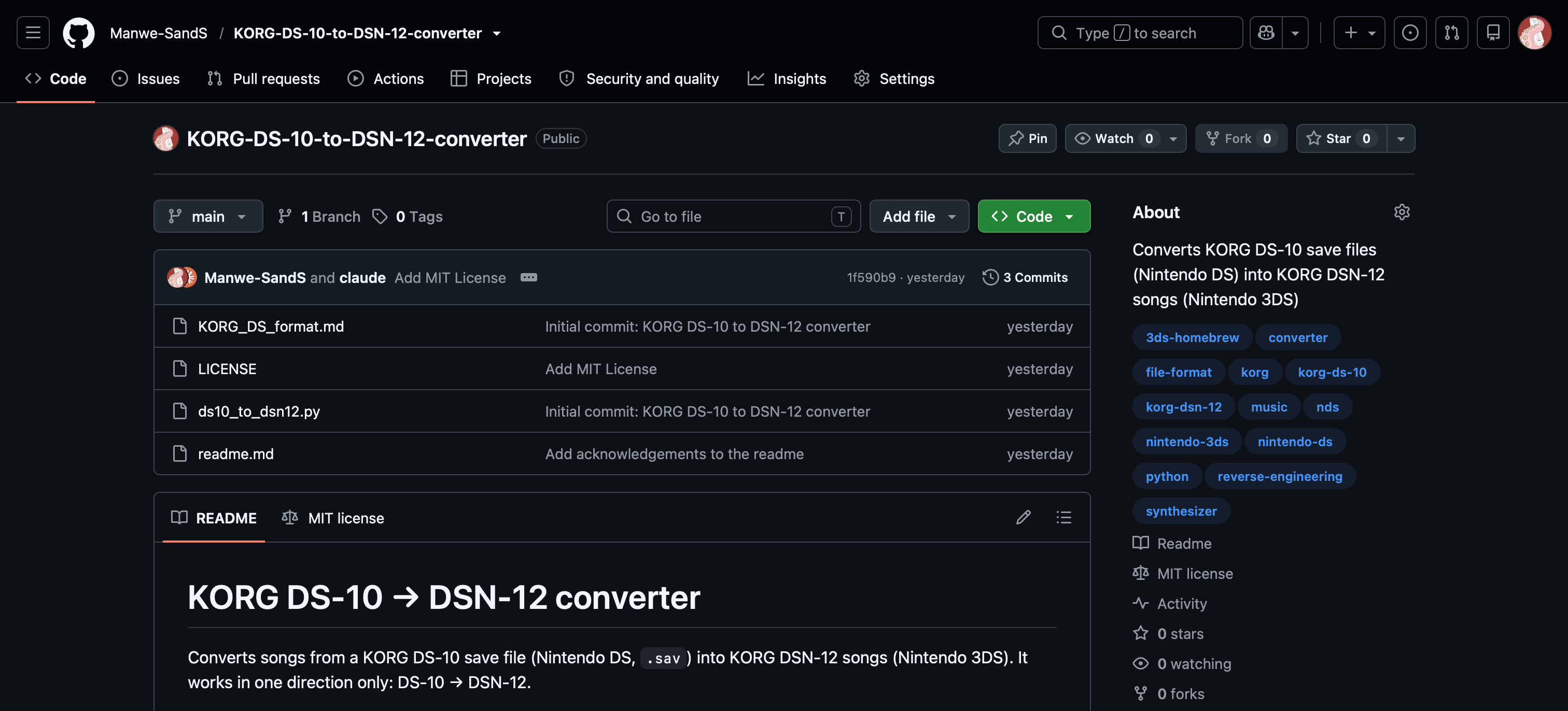1568x711 pixels.
Task: Open the Add file dropdown
Action: [918, 217]
